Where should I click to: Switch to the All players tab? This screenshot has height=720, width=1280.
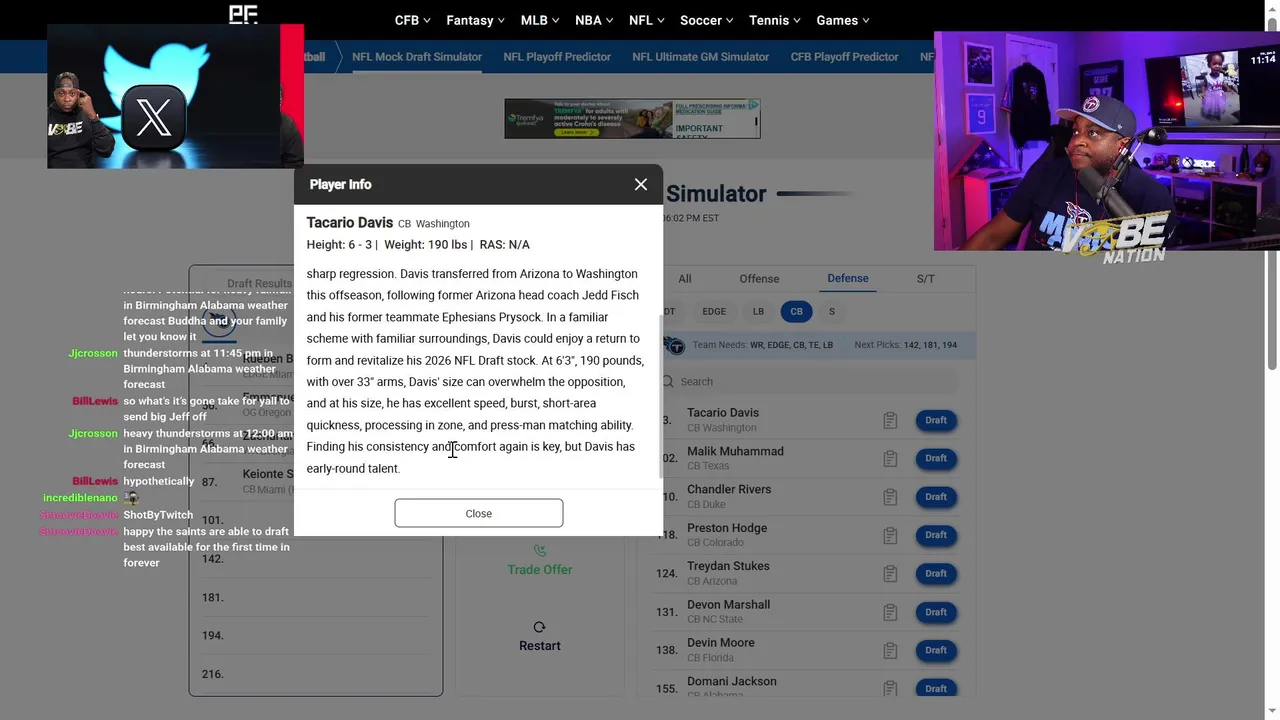685,279
